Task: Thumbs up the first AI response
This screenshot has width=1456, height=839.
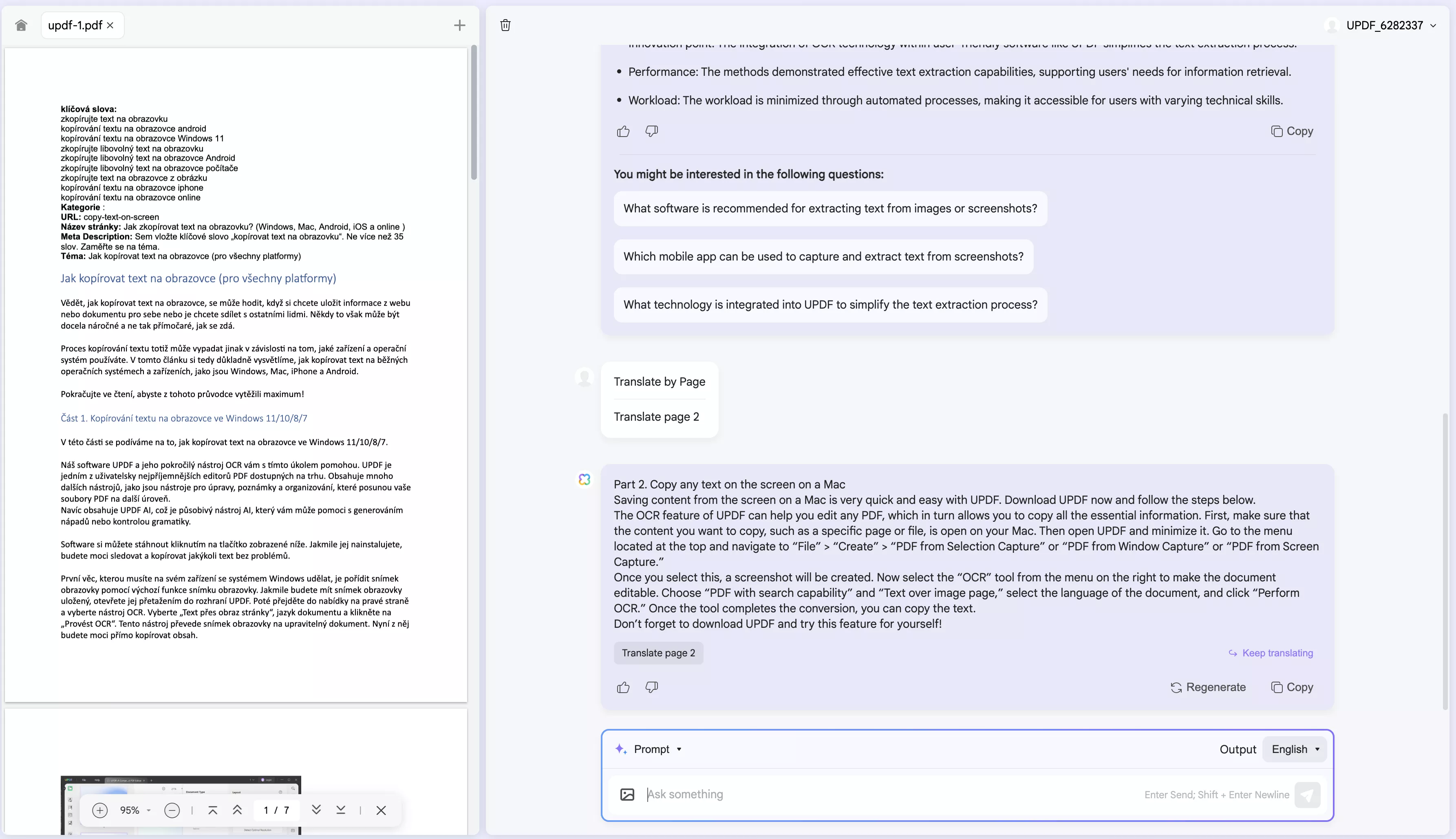Action: pos(624,131)
